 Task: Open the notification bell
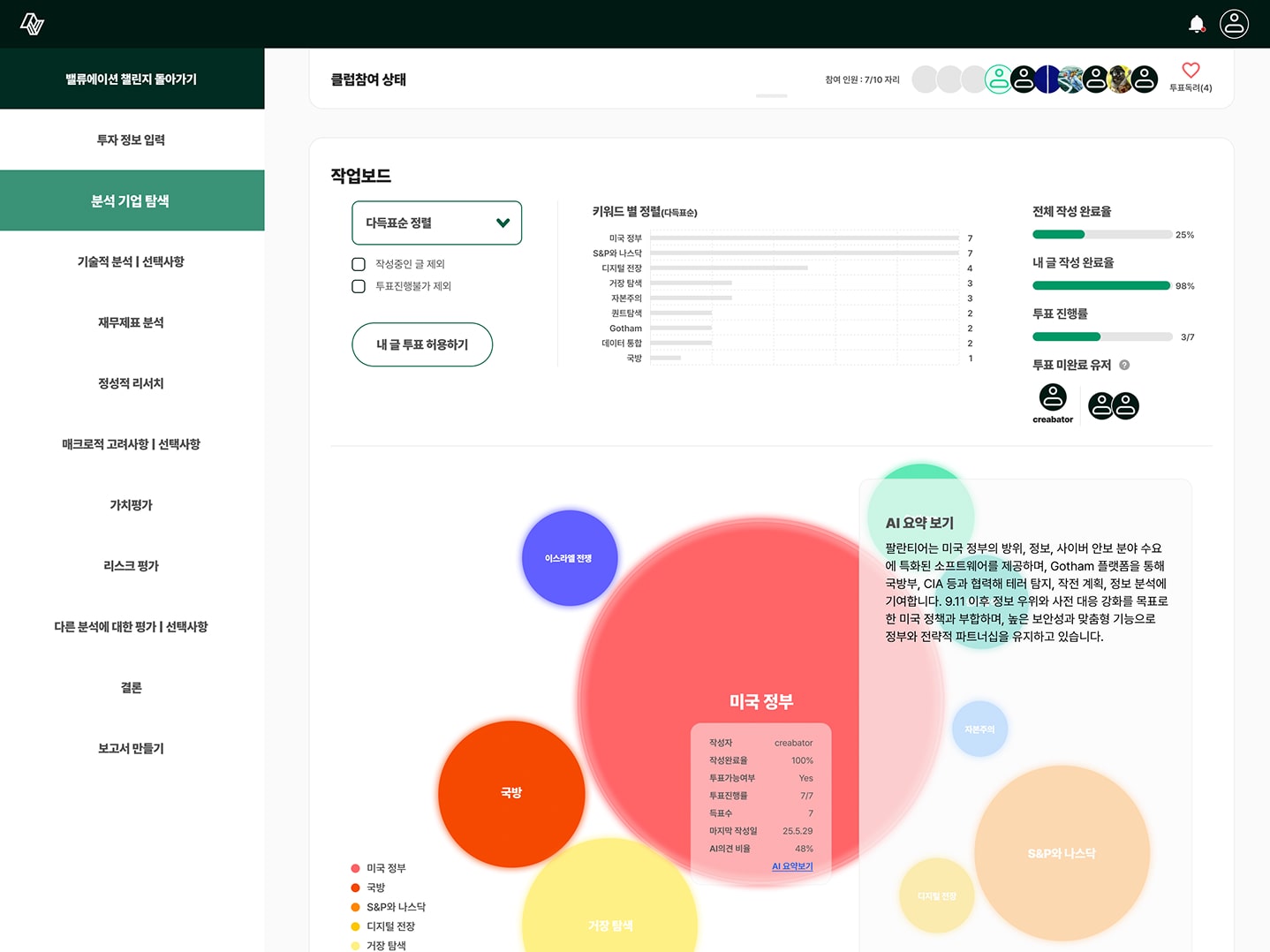pyautogui.click(x=1197, y=24)
